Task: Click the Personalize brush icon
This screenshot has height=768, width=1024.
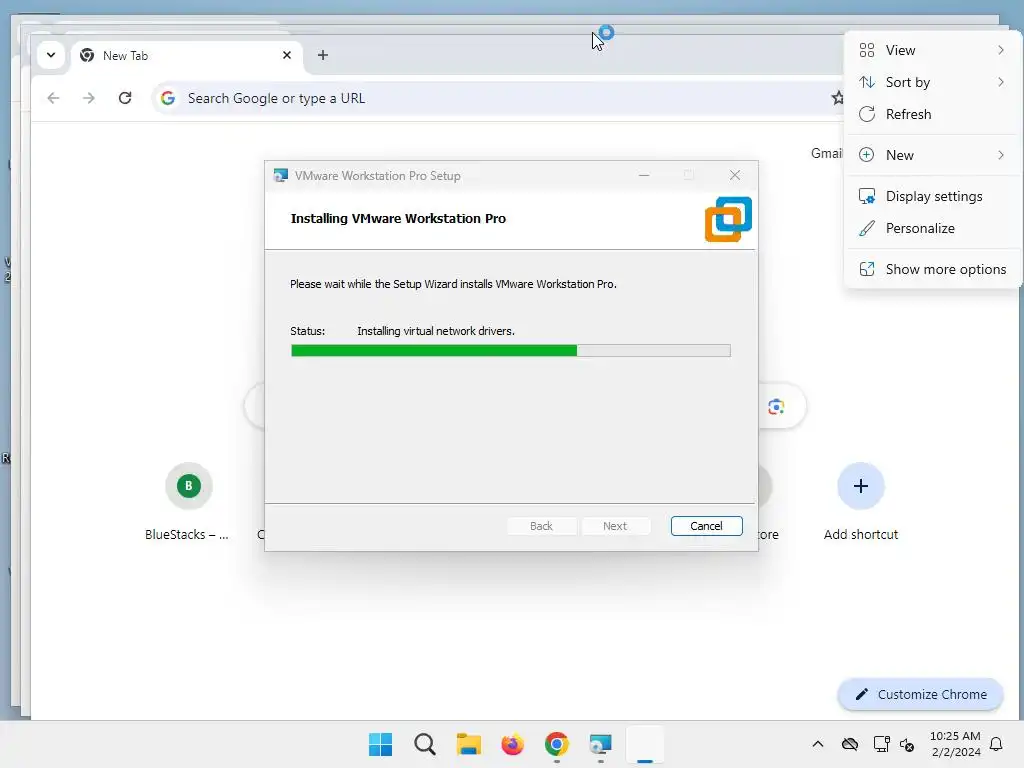Action: (867, 229)
